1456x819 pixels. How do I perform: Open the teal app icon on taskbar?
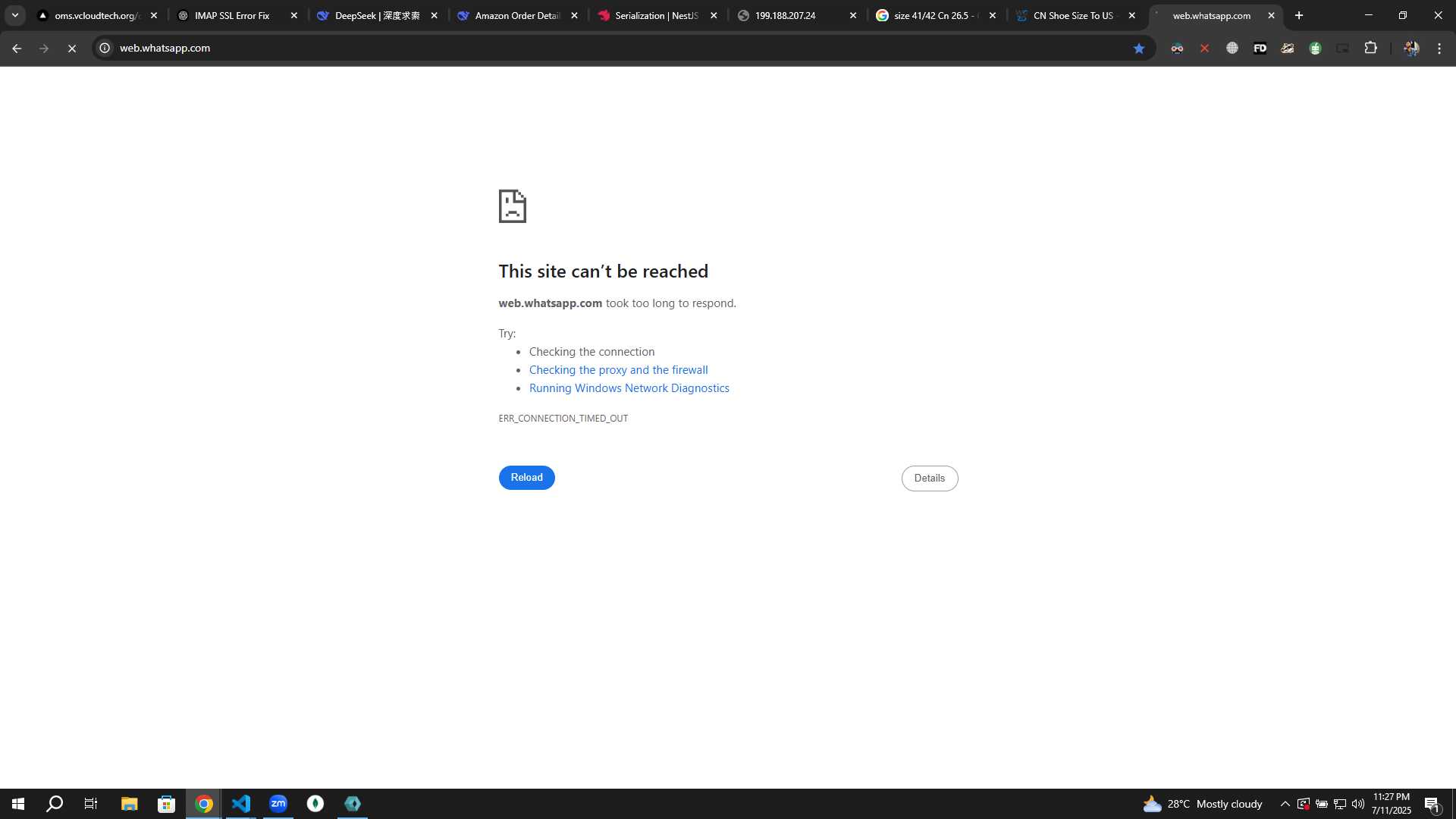tap(353, 804)
